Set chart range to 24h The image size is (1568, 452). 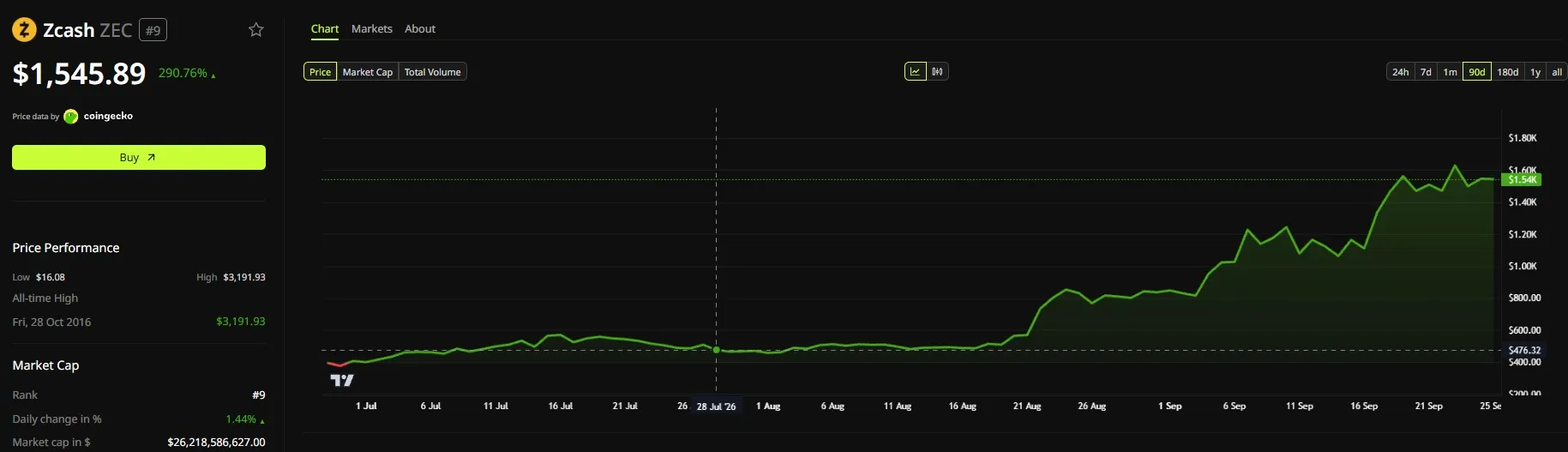[x=1400, y=72]
